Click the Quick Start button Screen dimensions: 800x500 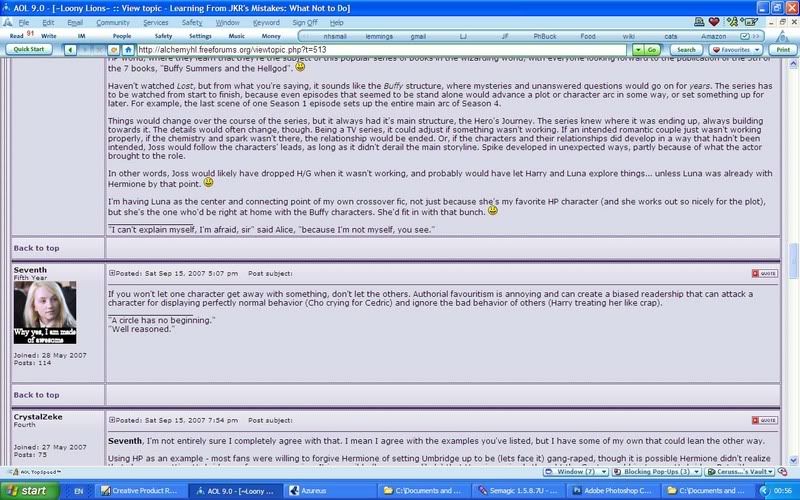[x=30, y=49]
